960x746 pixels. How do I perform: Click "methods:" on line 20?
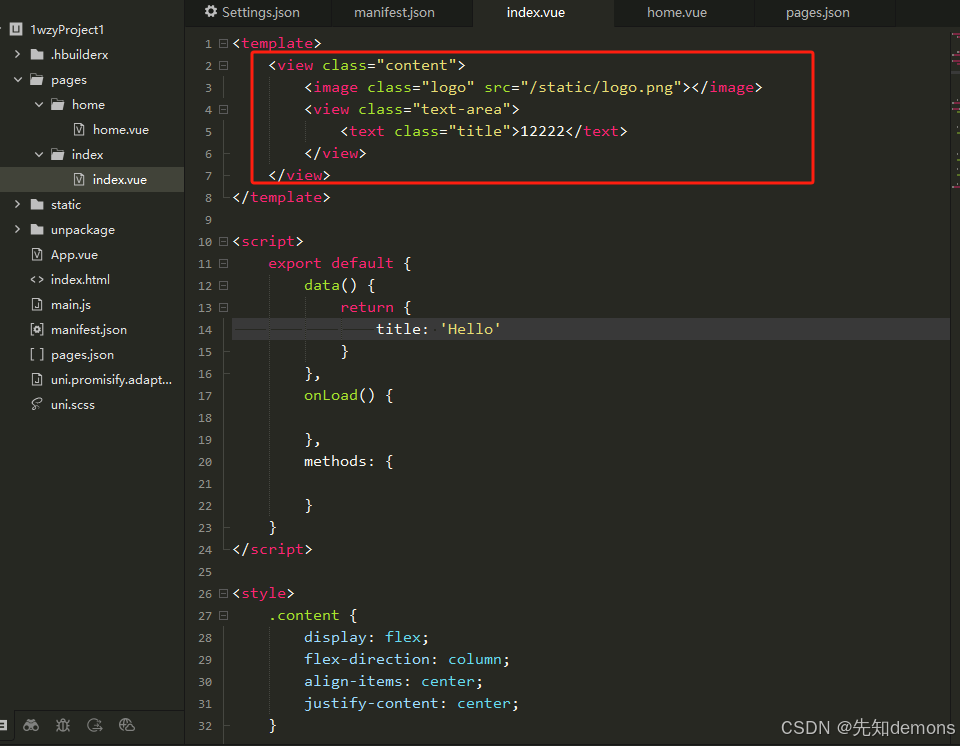[x=339, y=462]
